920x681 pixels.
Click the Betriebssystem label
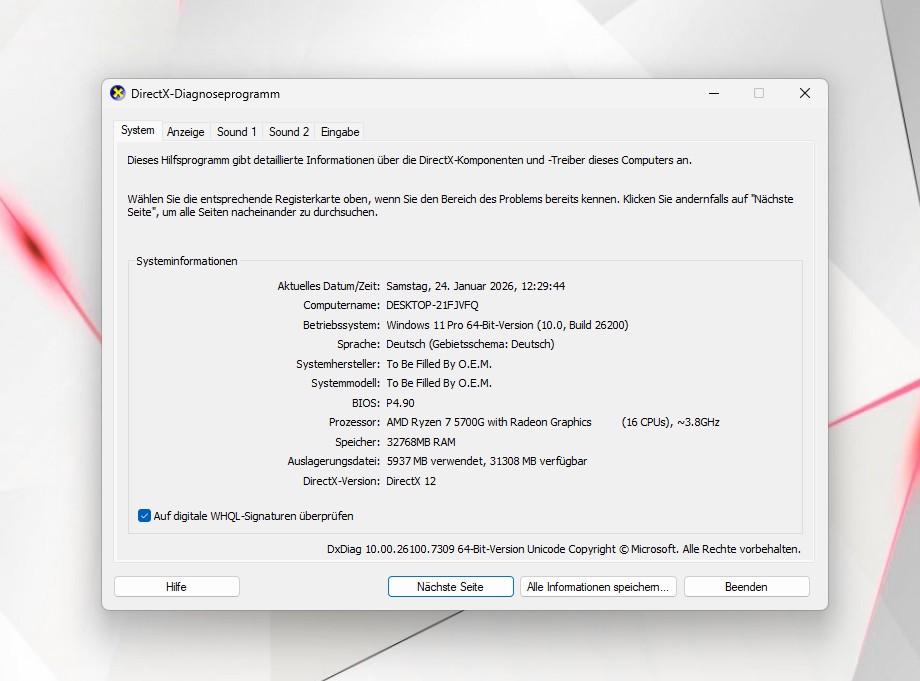pyautogui.click(x=341, y=325)
